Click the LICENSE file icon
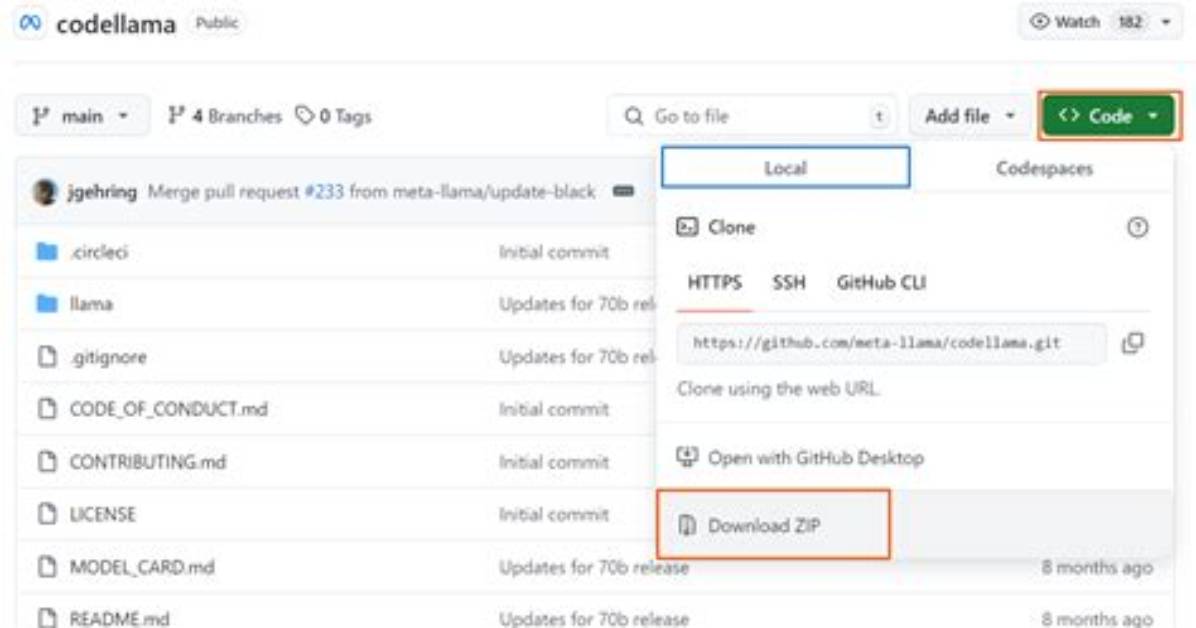Viewport: 1196px width, 628px height. 47,514
